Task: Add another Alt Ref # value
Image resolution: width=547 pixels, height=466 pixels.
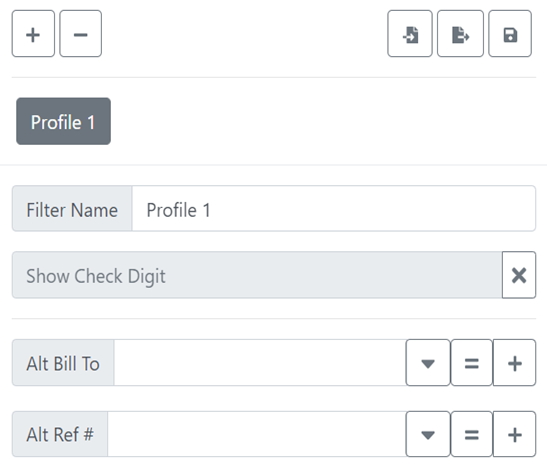Action: pyautogui.click(x=515, y=434)
